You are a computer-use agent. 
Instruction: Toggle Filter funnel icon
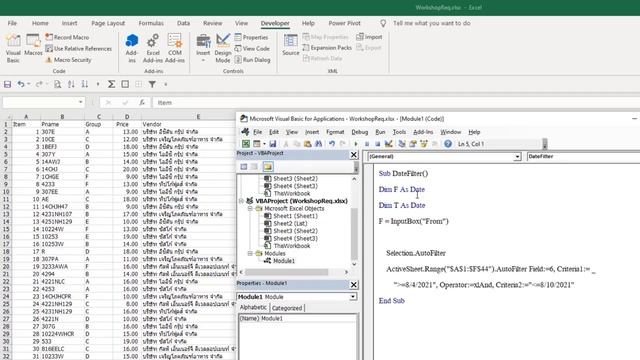click(x=152, y=84)
